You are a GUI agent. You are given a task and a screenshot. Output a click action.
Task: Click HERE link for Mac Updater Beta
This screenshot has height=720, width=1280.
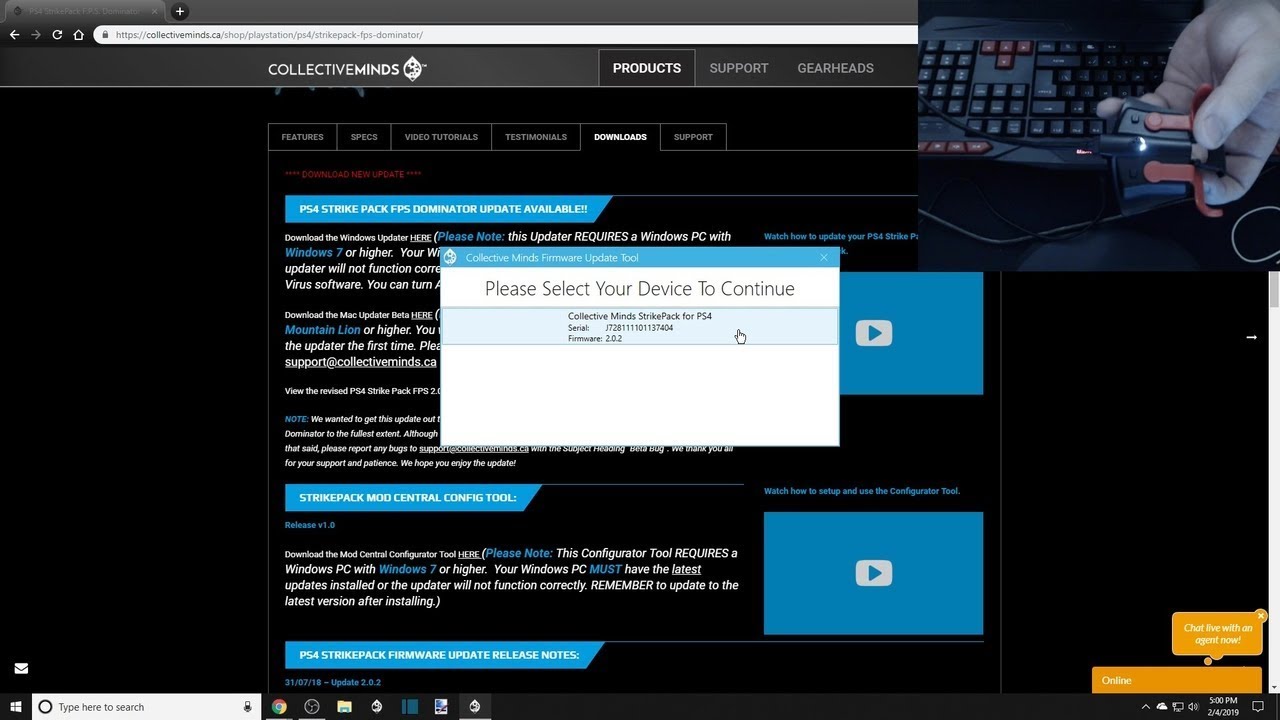[421, 315]
